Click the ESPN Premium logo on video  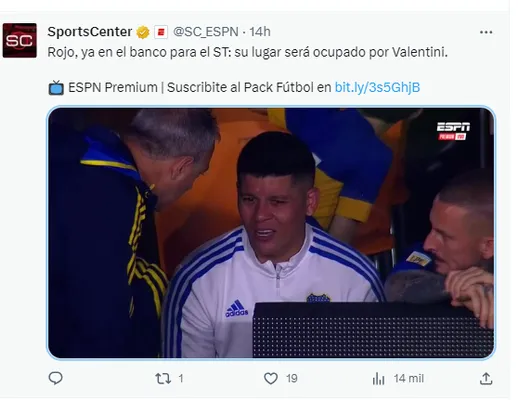(453, 131)
